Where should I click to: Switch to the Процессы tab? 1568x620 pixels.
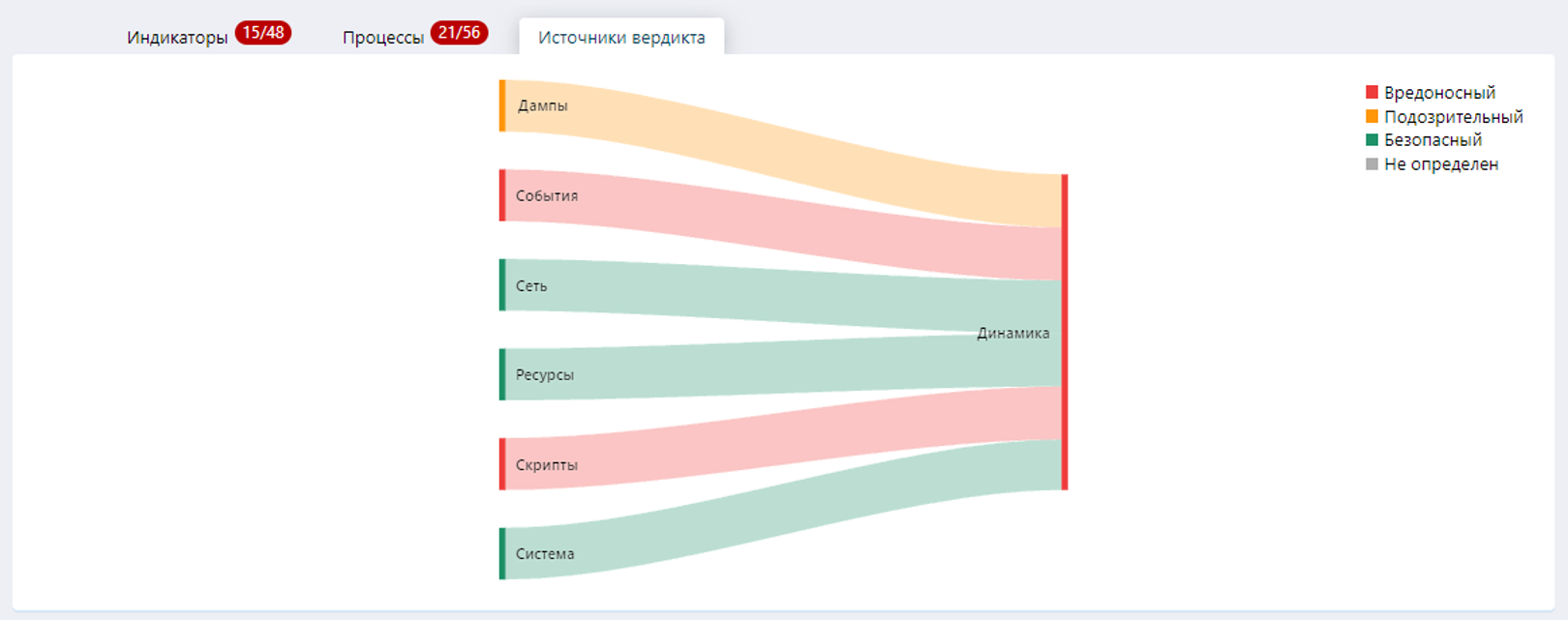(x=382, y=38)
